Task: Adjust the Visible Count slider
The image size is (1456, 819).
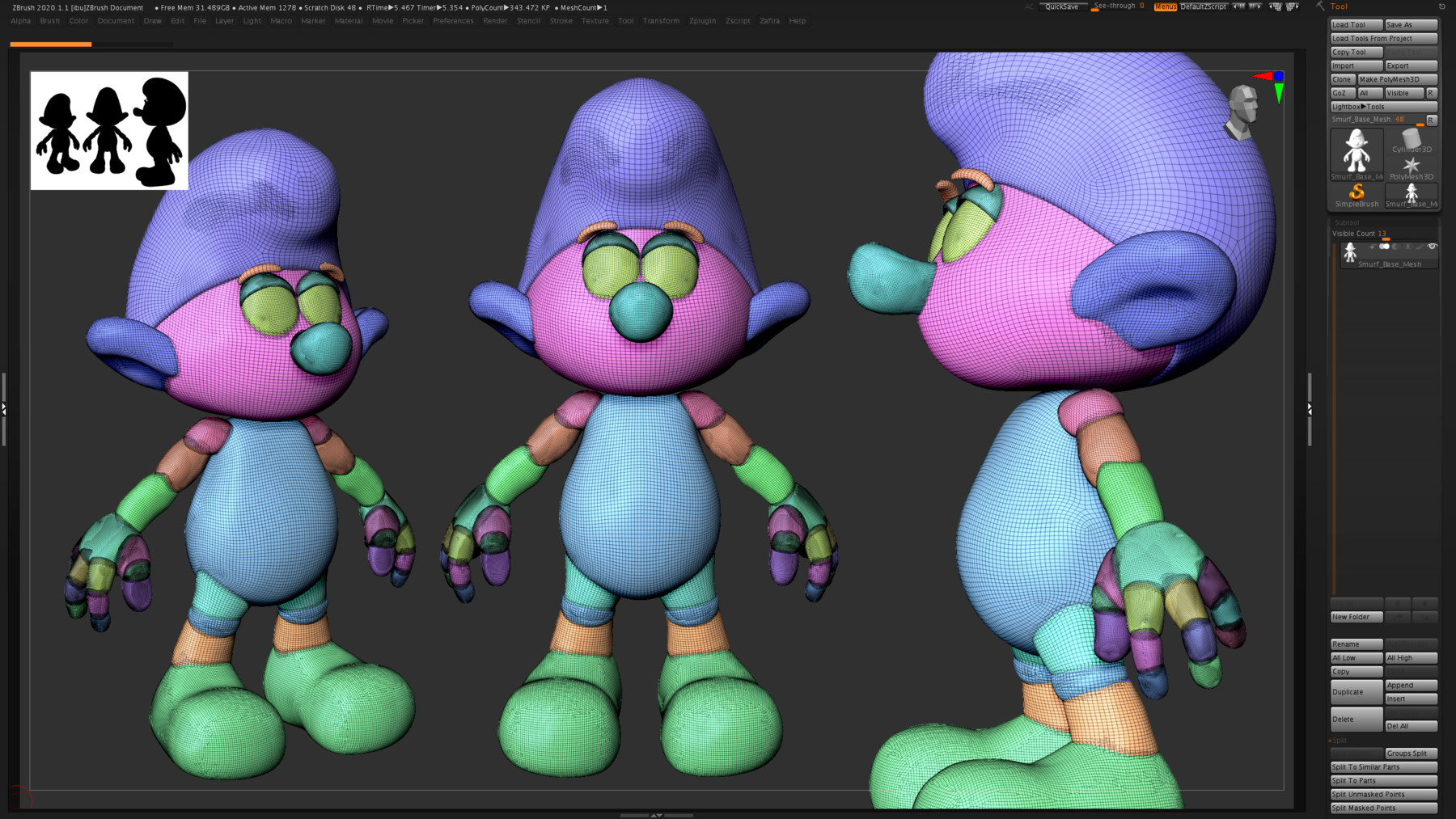Action: 1383,234
